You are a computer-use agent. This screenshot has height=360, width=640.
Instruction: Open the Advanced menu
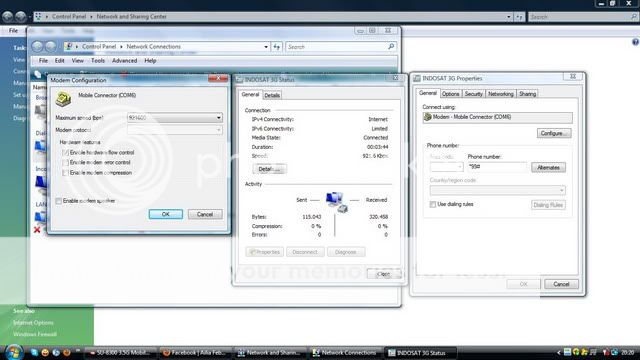(124, 60)
